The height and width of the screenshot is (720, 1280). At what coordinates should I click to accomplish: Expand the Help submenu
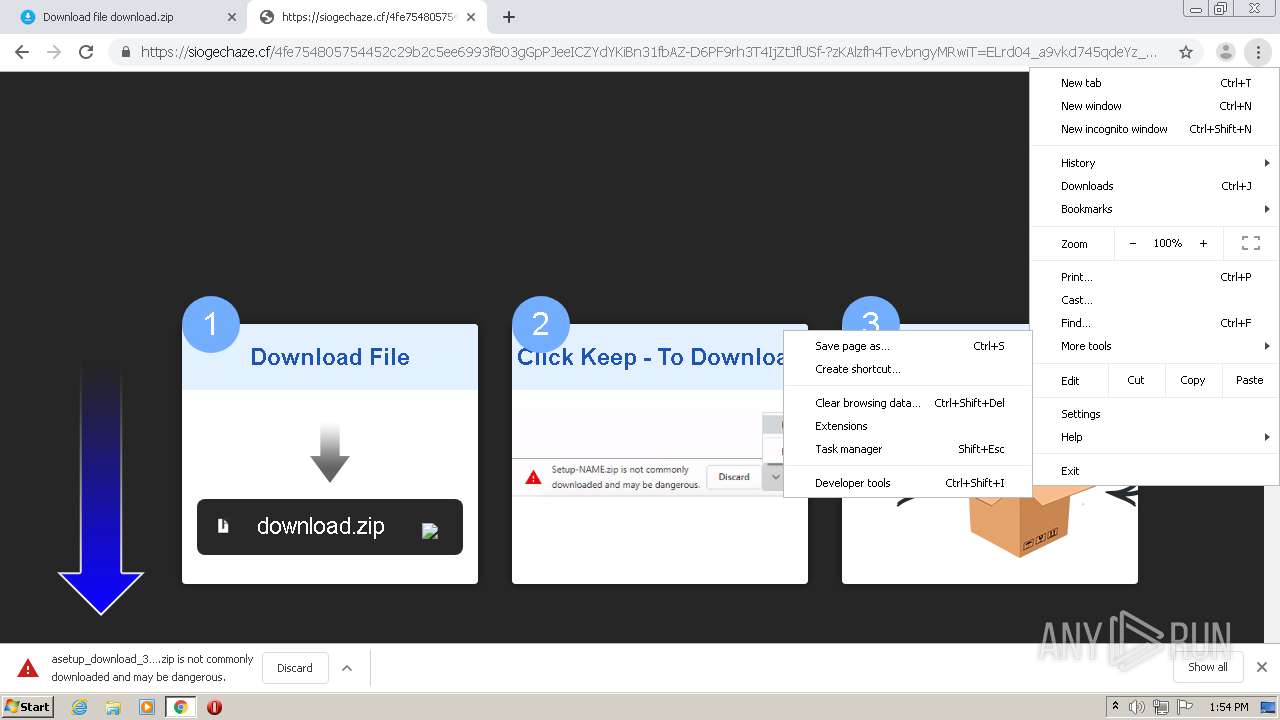click(1154, 437)
